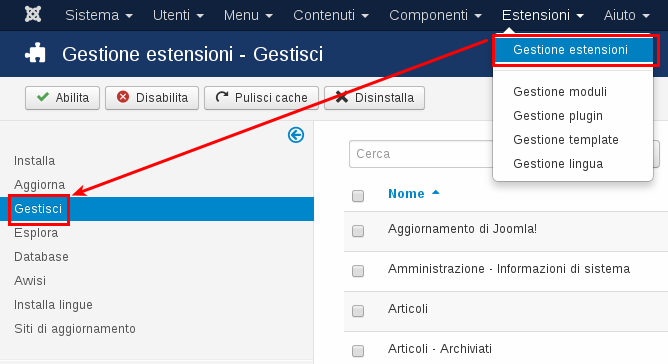Viewport: 668px width, 364px height.
Task: Open Aggiorna in sidebar
Action: coord(40,185)
